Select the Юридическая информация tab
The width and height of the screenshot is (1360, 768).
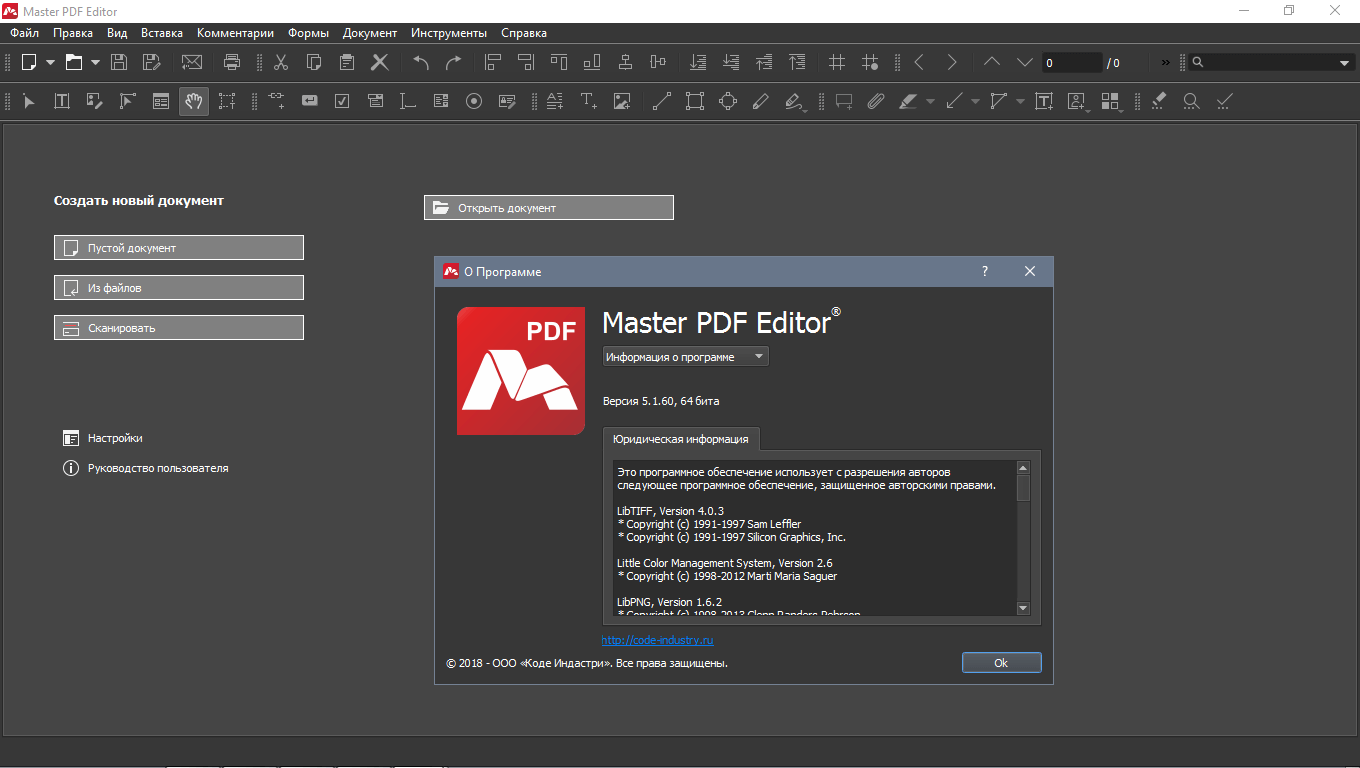[681, 439]
